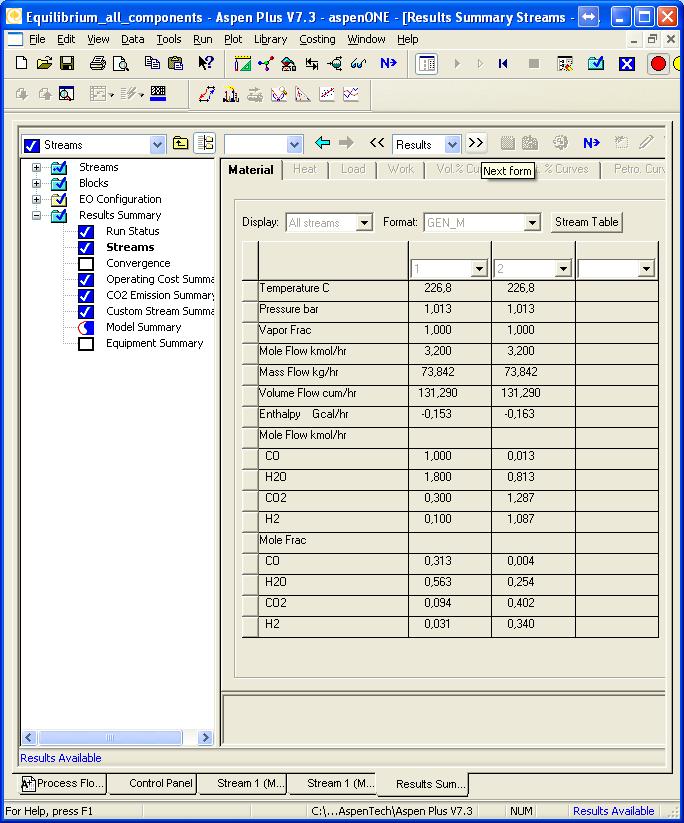The width and height of the screenshot is (684, 823).
Task: Open the empty third stream column dropdown
Action: tap(646, 269)
